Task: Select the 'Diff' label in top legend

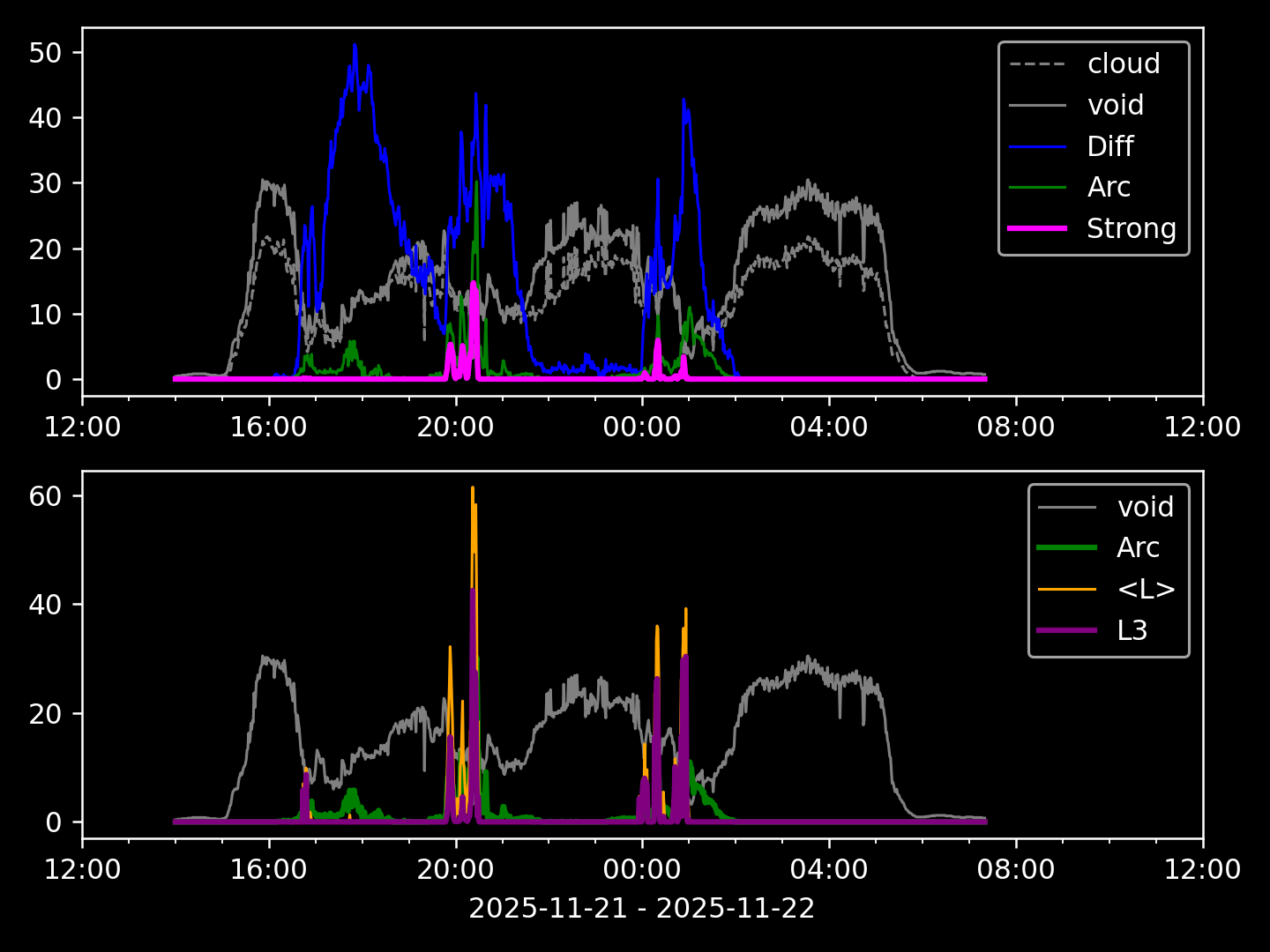Action: 1109,146
